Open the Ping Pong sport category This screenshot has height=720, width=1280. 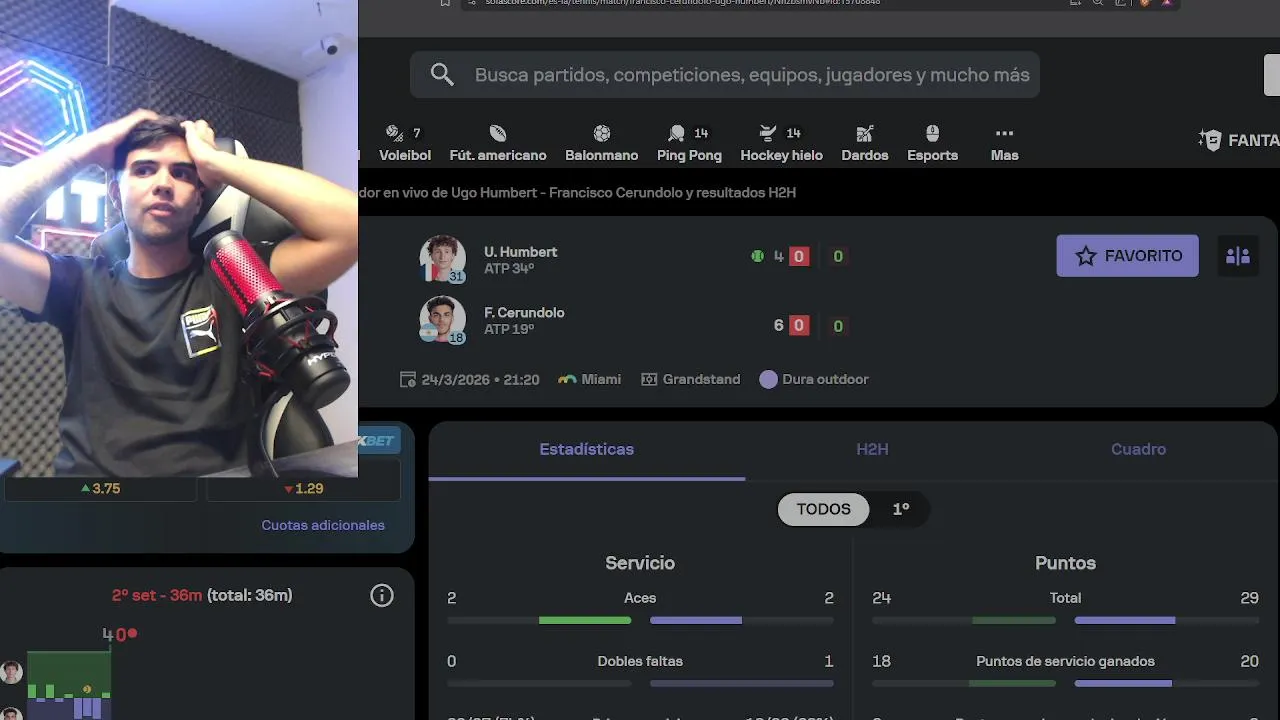pyautogui.click(x=689, y=144)
